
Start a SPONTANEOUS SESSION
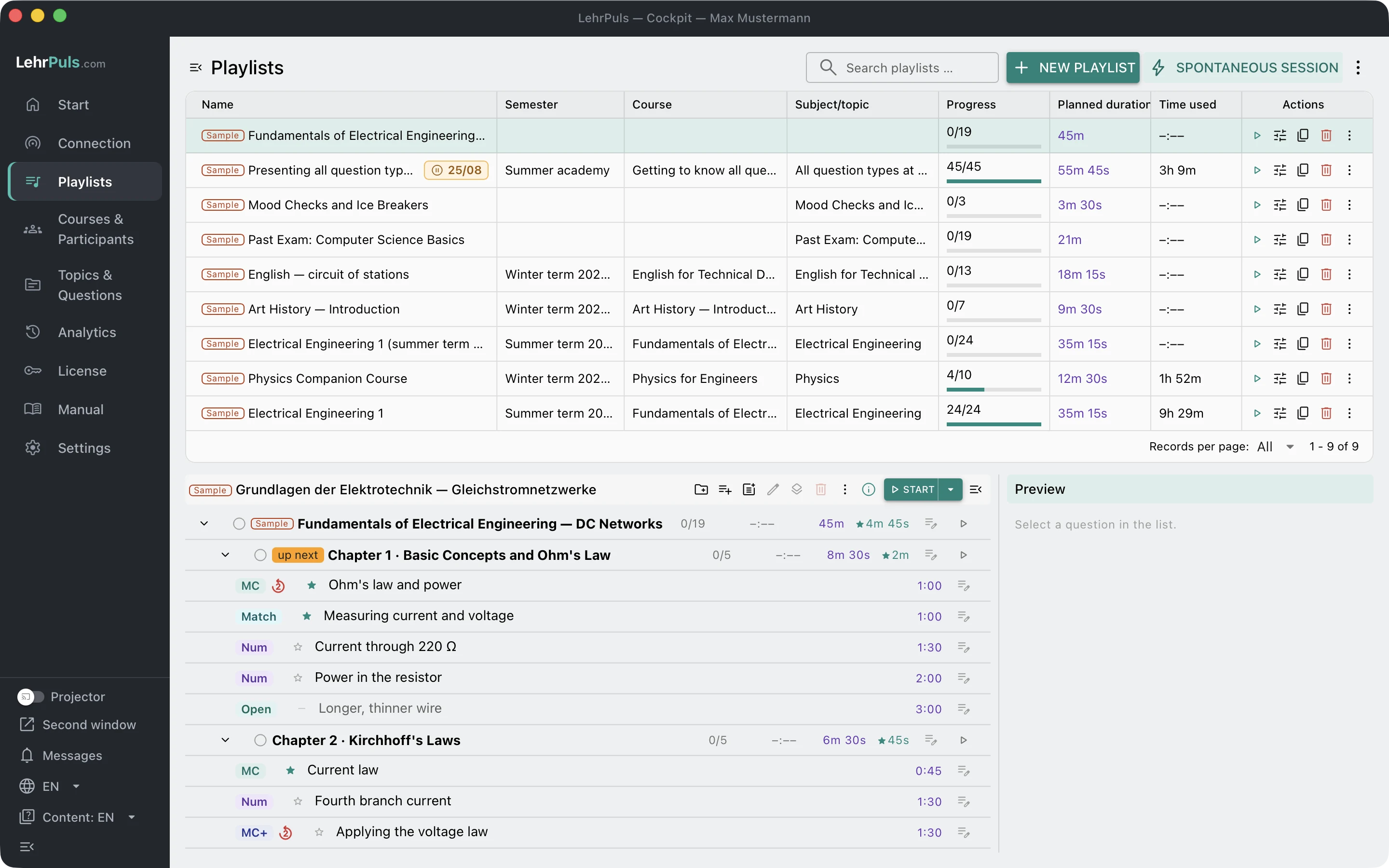pos(1244,68)
